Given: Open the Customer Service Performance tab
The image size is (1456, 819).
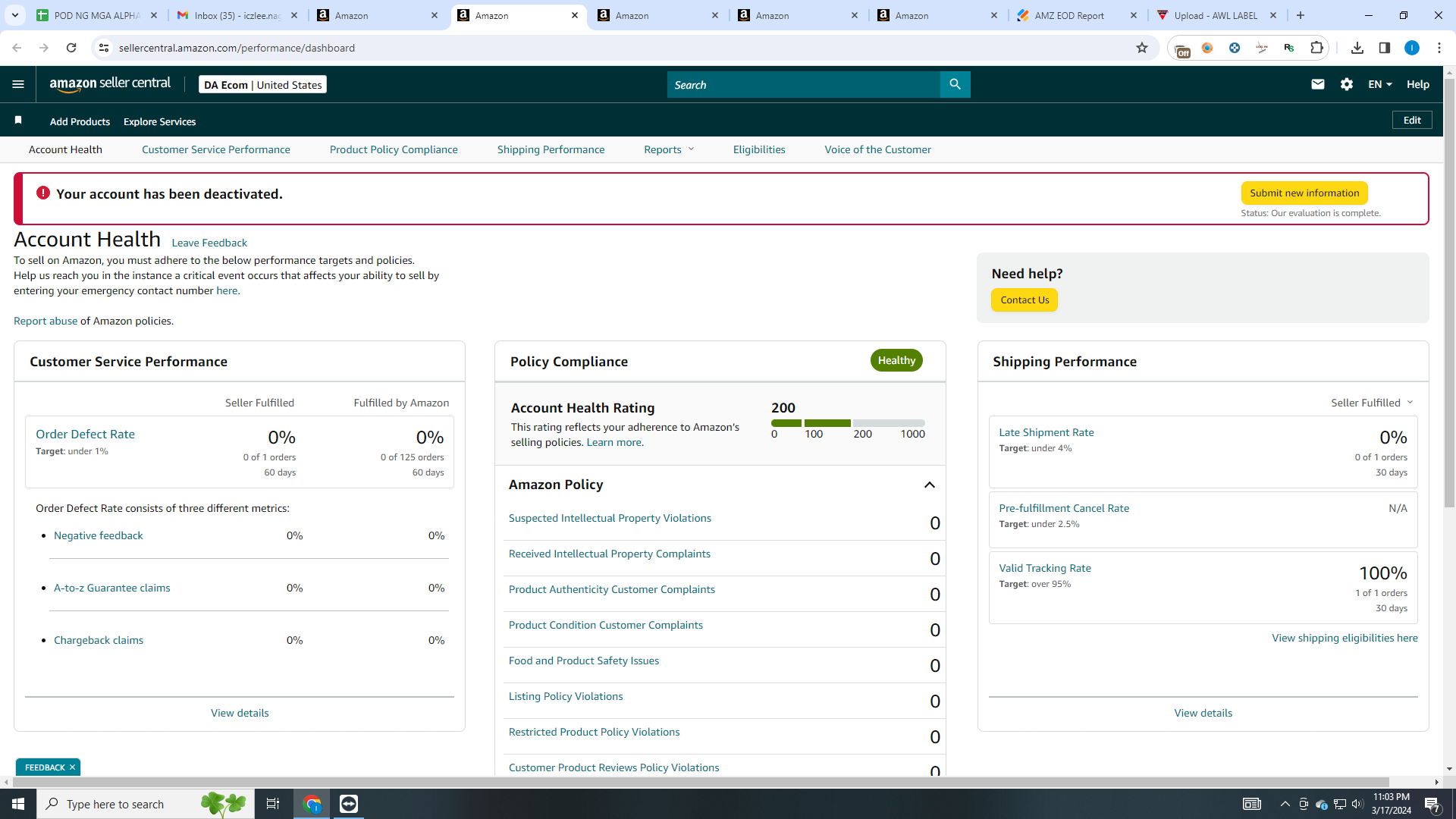Looking at the screenshot, I should point(216,149).
